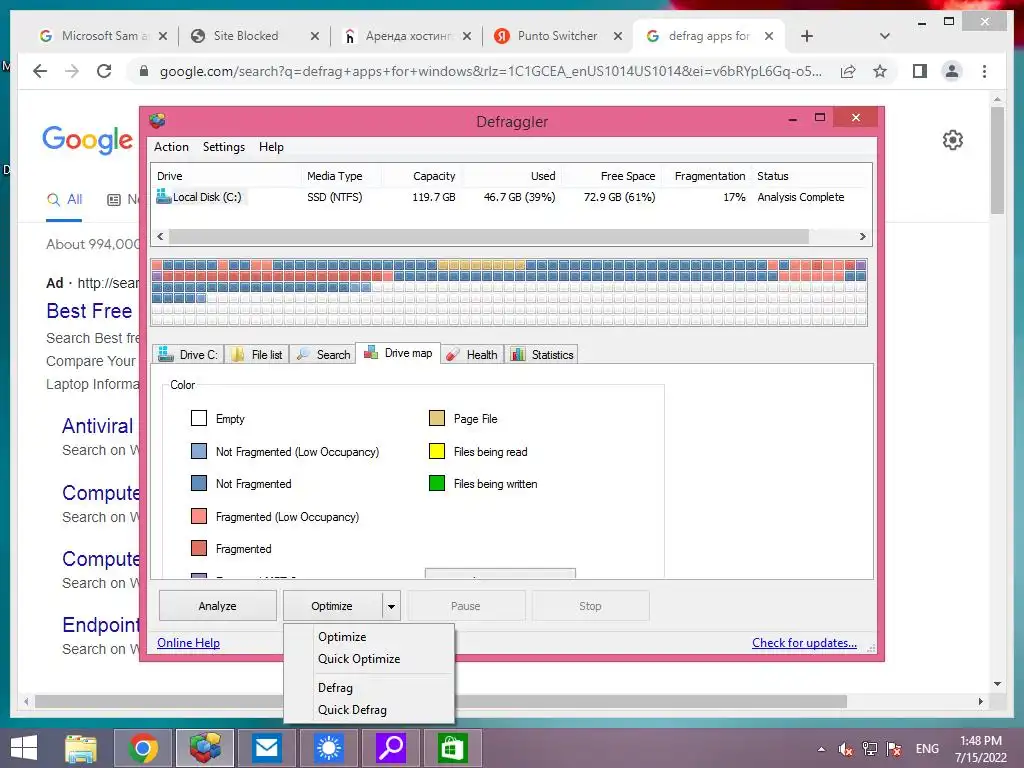The width and height of the screenshot is (1024, 768).
Task: Click the Page File color swatch
Action: 437,418
